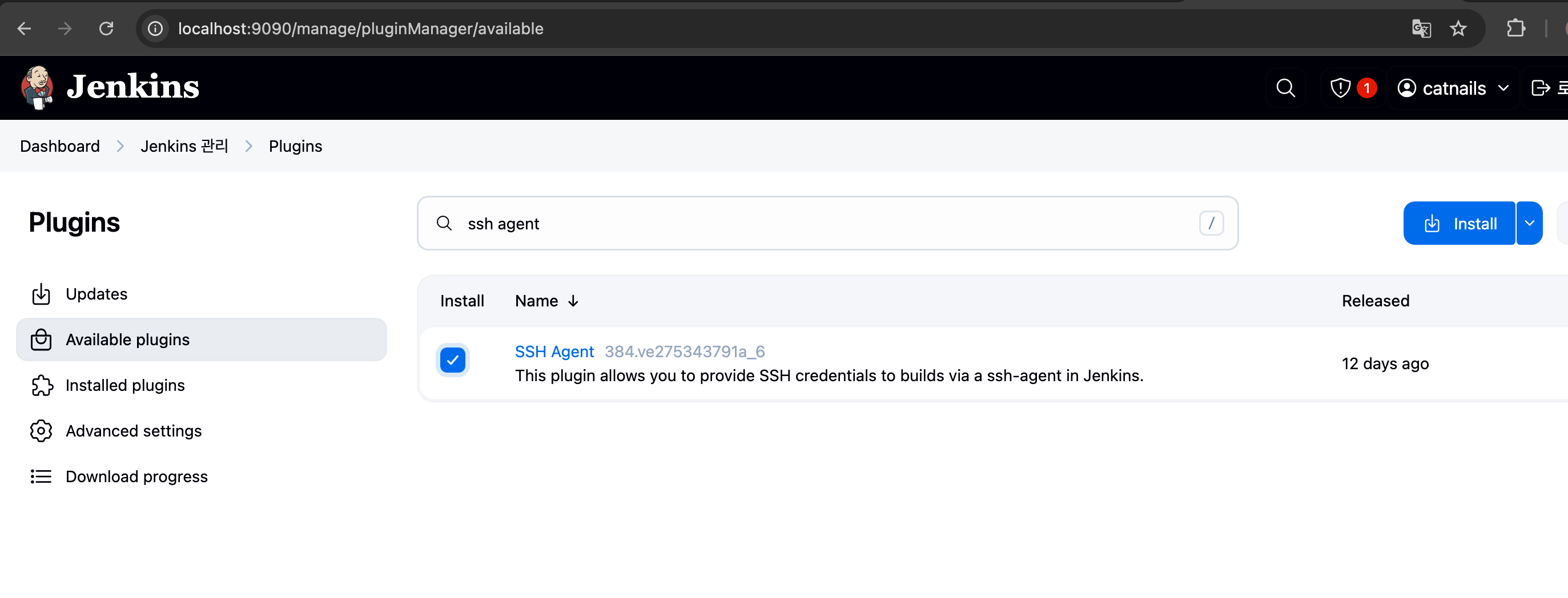
Task: View Download progress
Action: coord(202,476)
